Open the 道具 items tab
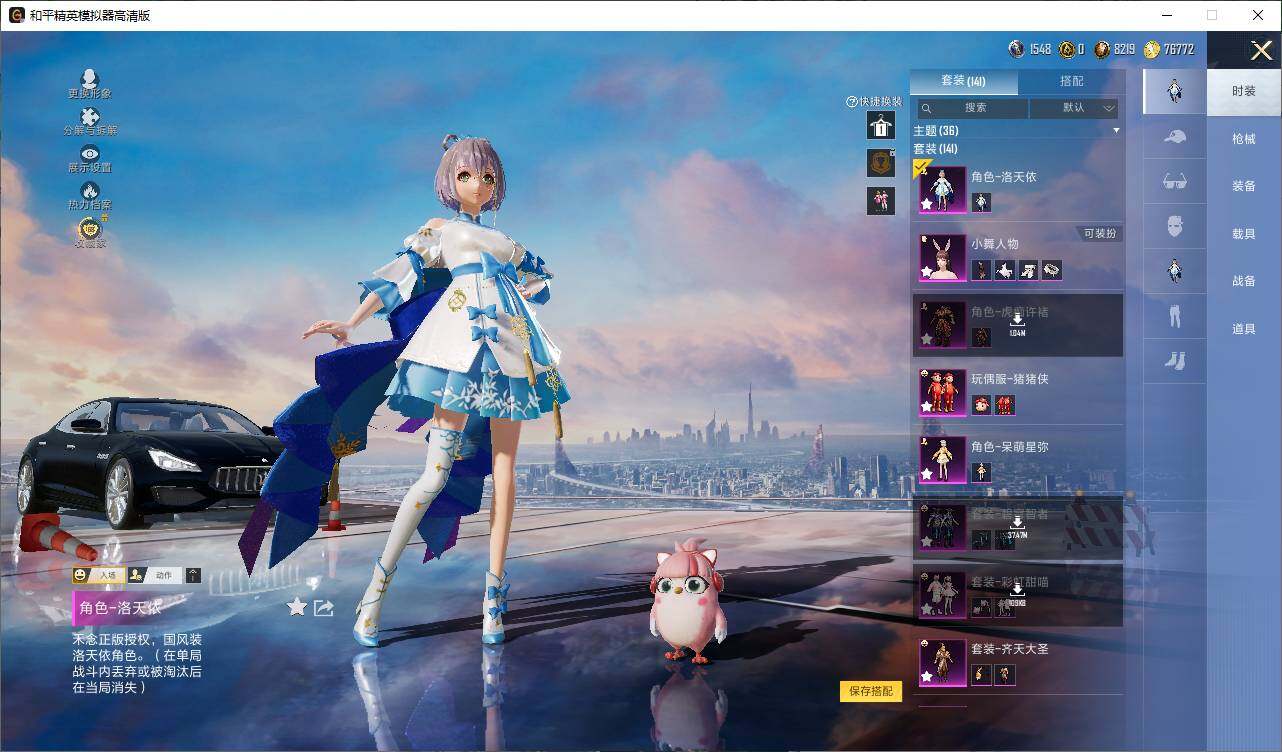This screenshot has width=1282, height=752. [x=1244, y=329]
